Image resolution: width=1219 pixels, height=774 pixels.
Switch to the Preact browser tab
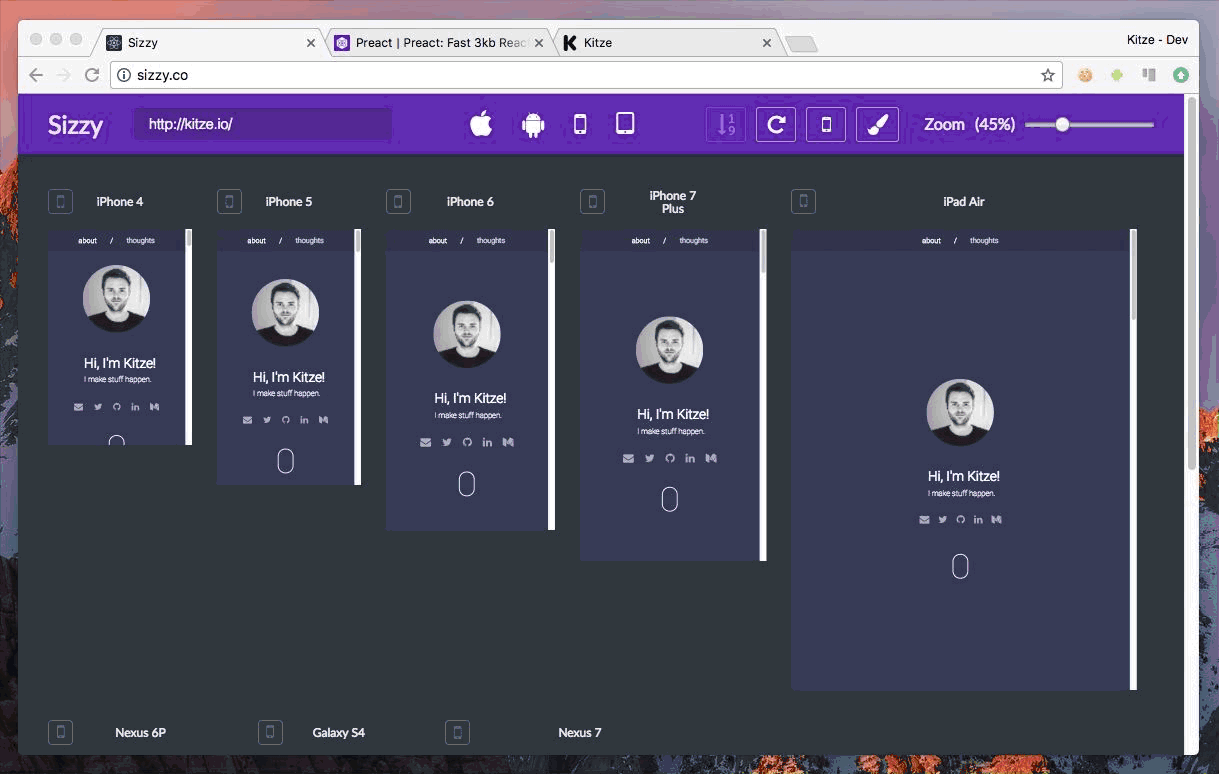point(438,43)
